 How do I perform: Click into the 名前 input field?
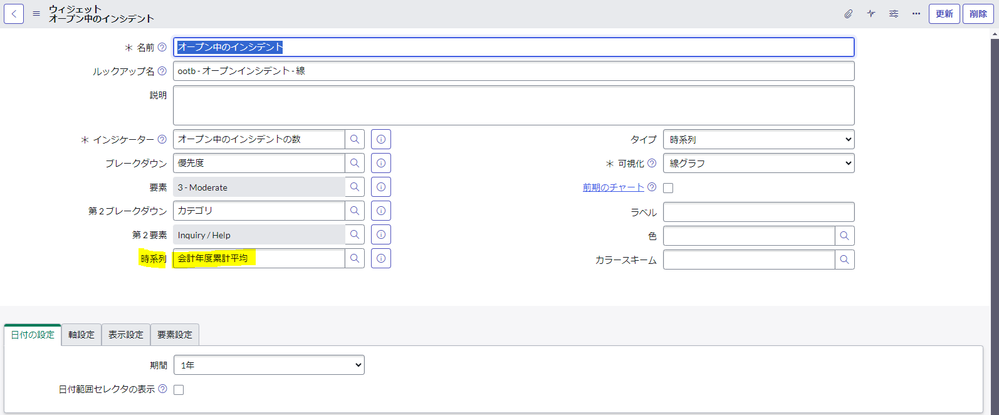tap(514, 47)
